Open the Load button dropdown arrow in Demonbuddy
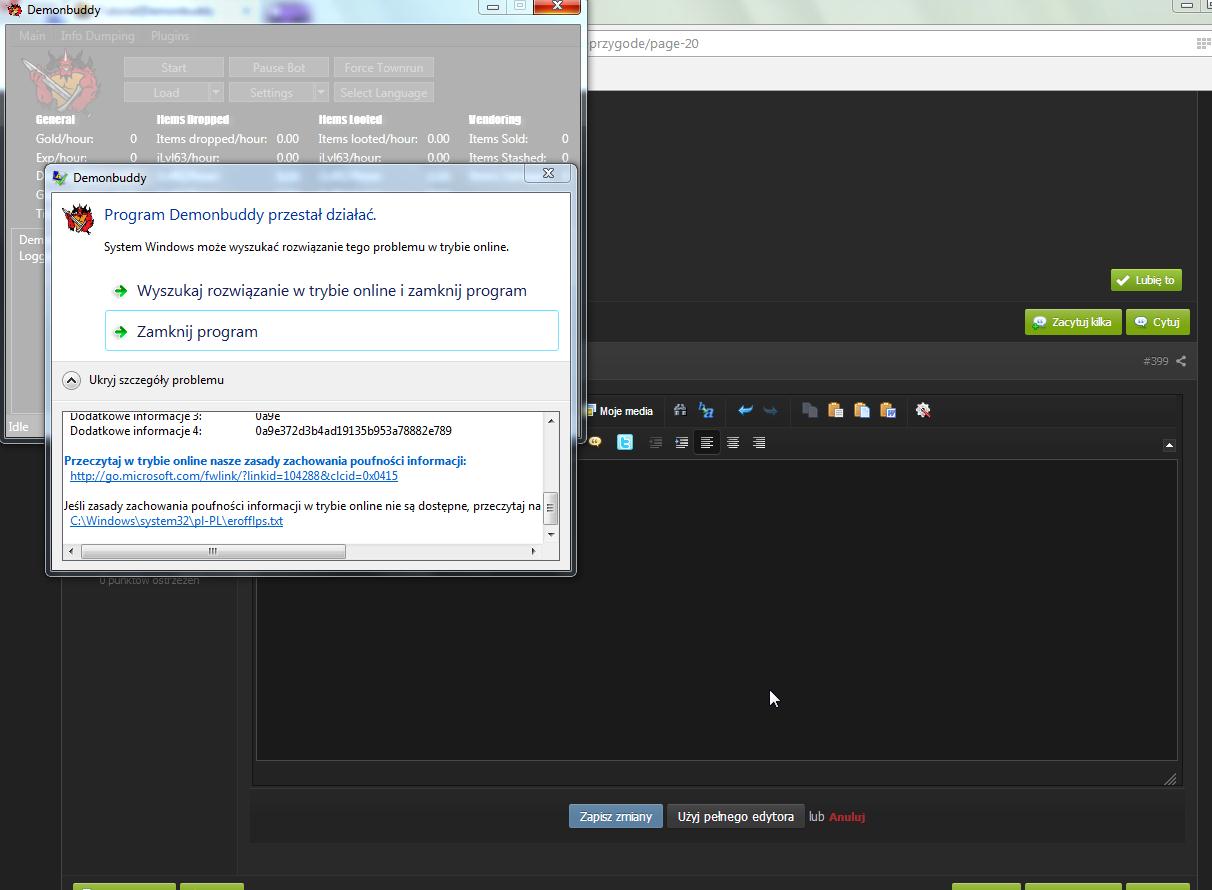This screenshot has width=1212, height=890. (216, 92)
